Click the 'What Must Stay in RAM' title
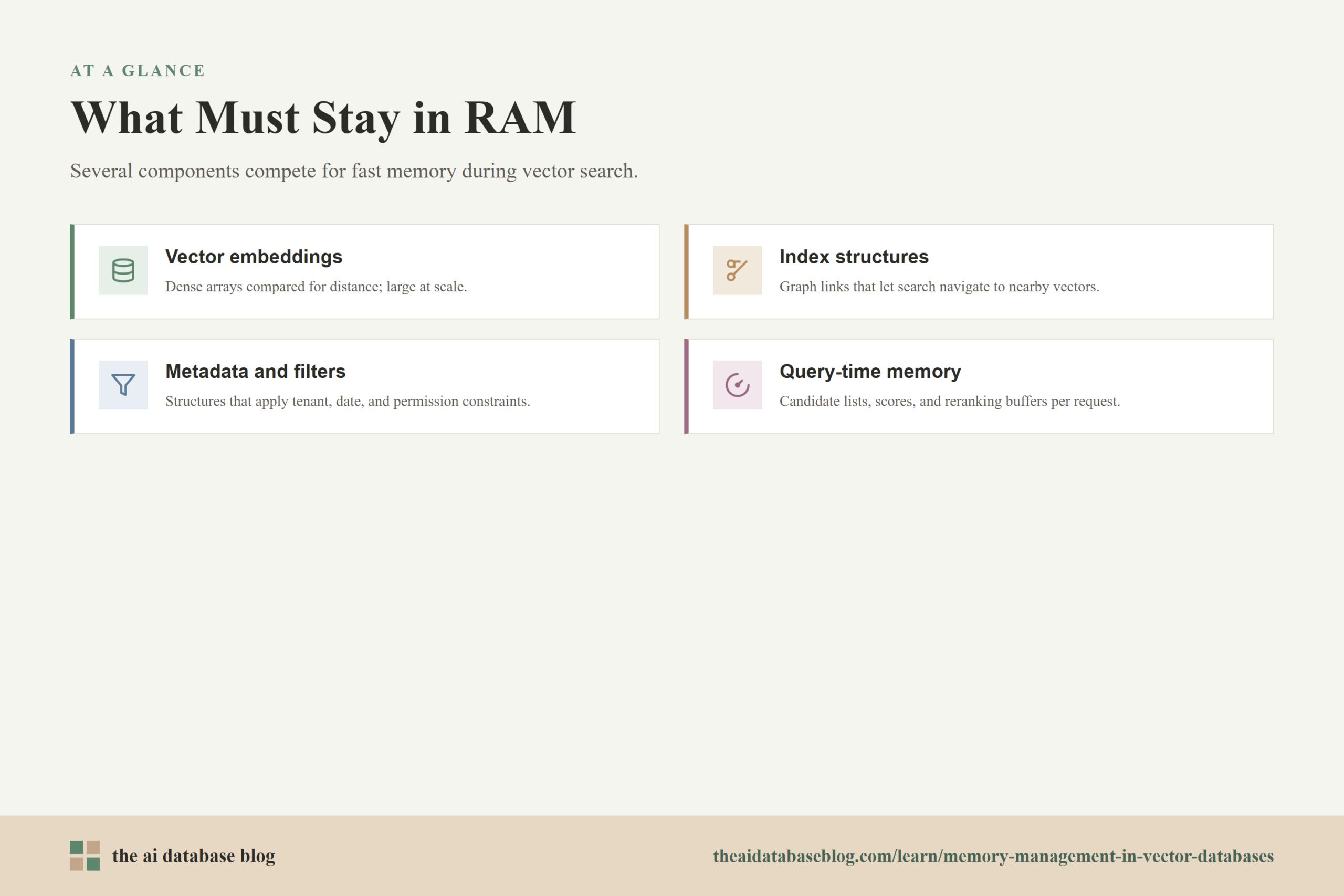Screen dimensions: 1344x896 (323, 118)
